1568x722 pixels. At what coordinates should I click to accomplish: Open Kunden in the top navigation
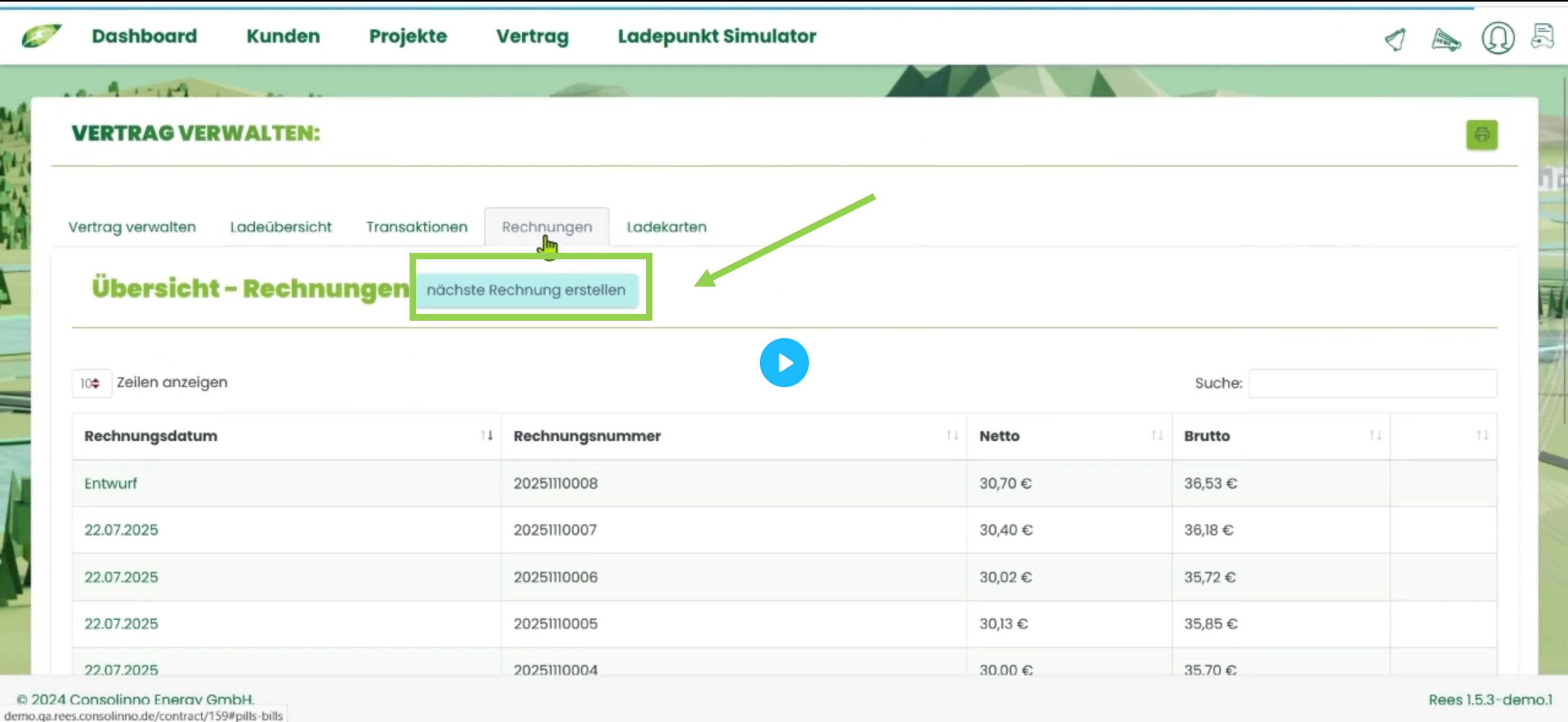[283, 36]
